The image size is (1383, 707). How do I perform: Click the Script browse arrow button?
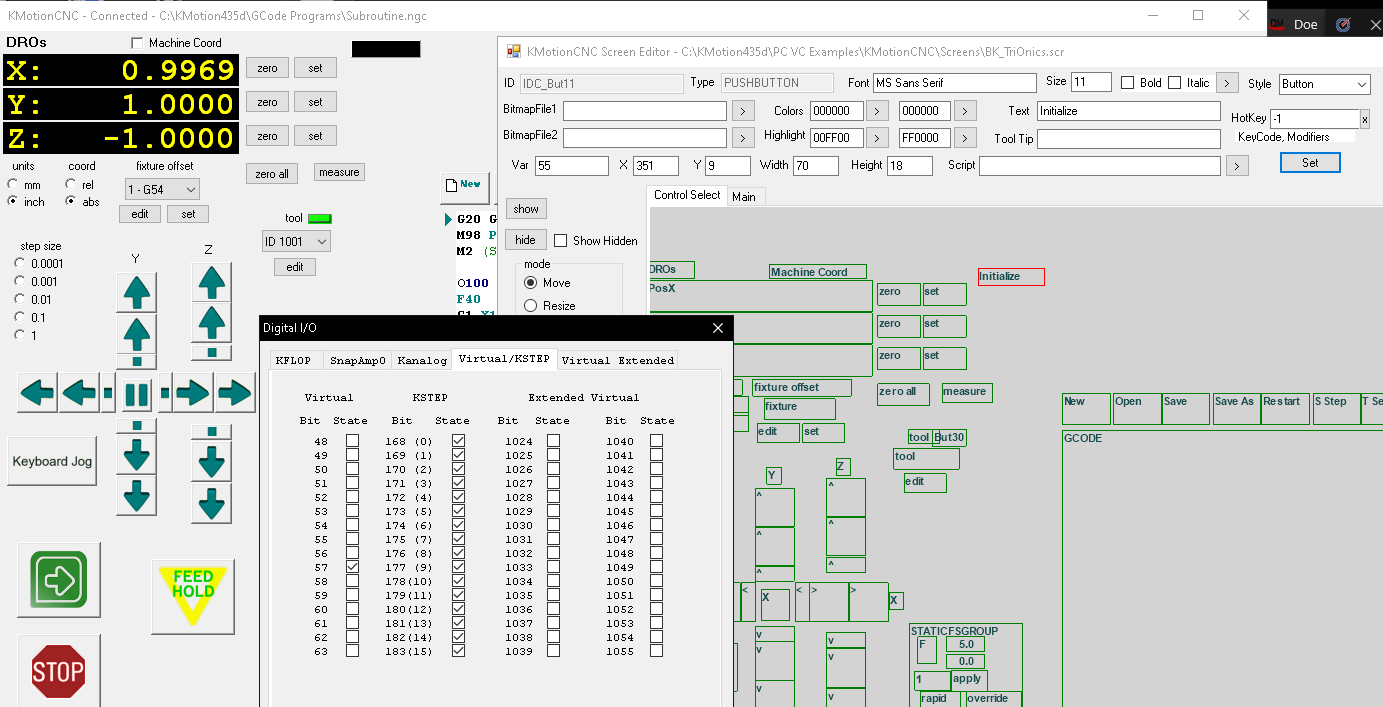tap(1237, 166)
